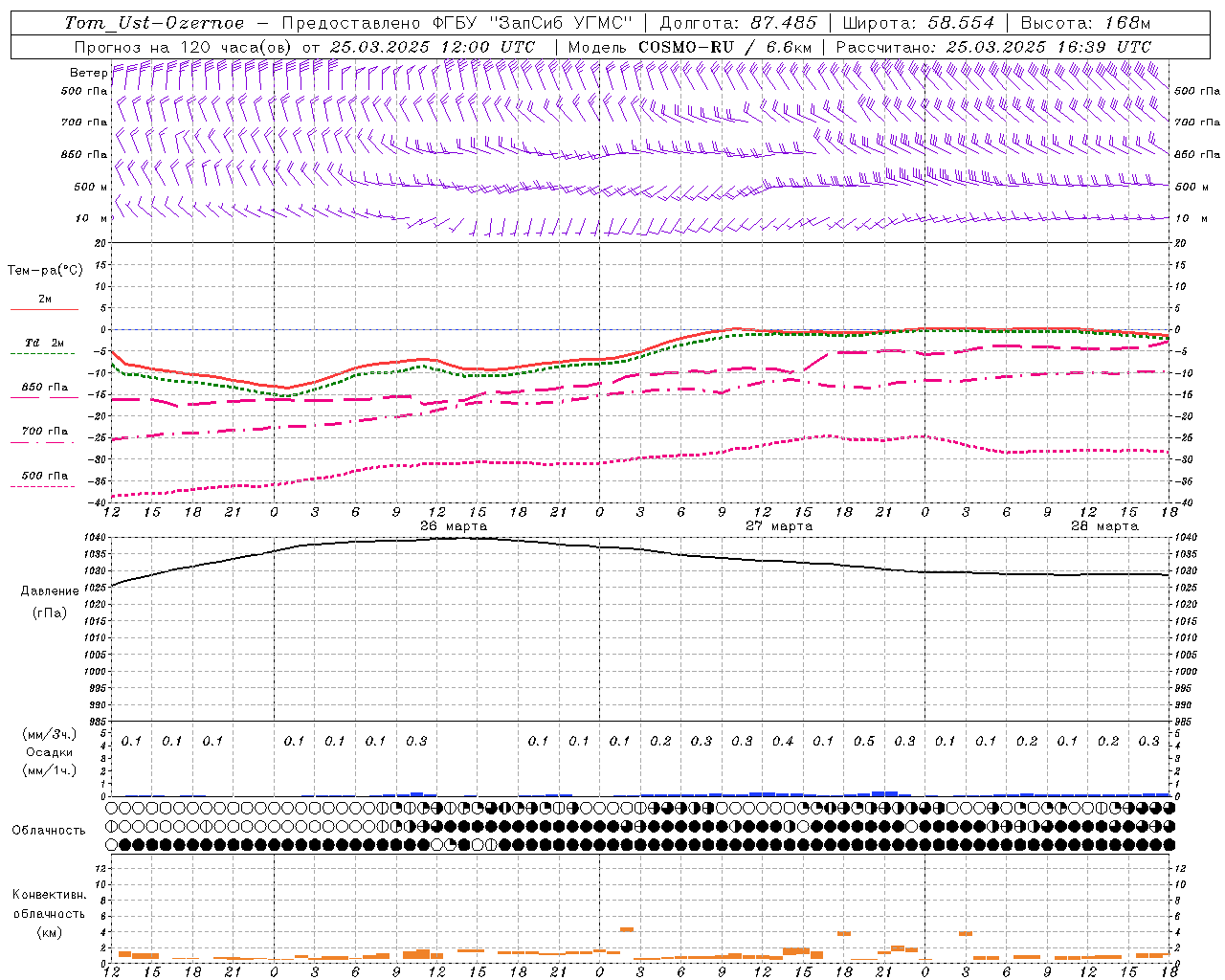The image size is (1225, 980).
Task: Click the '(км)' convective cloud unit label
Action: click(x=50, y=932)
